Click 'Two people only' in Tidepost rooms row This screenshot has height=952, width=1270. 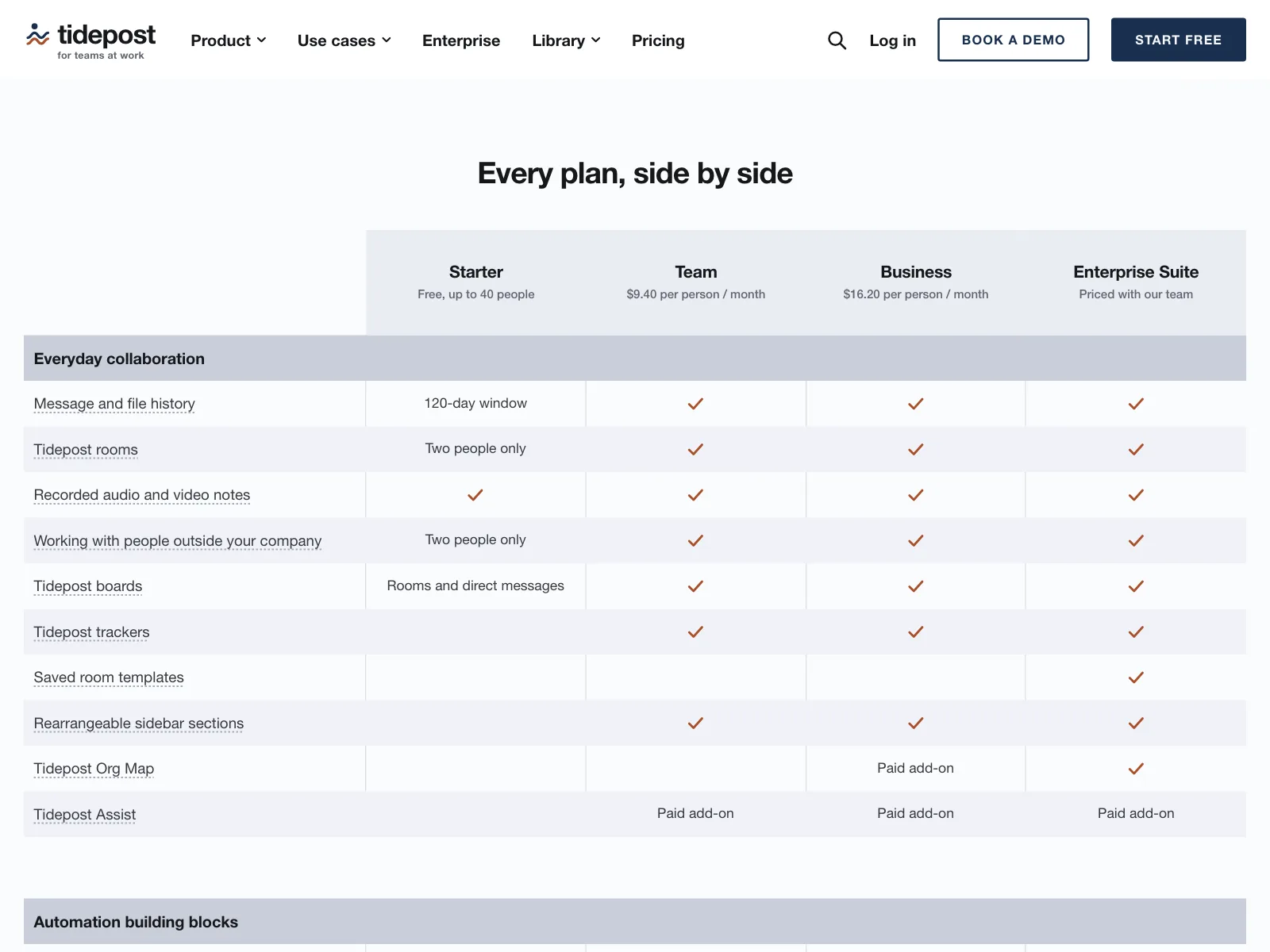click(x=475, y=448)
